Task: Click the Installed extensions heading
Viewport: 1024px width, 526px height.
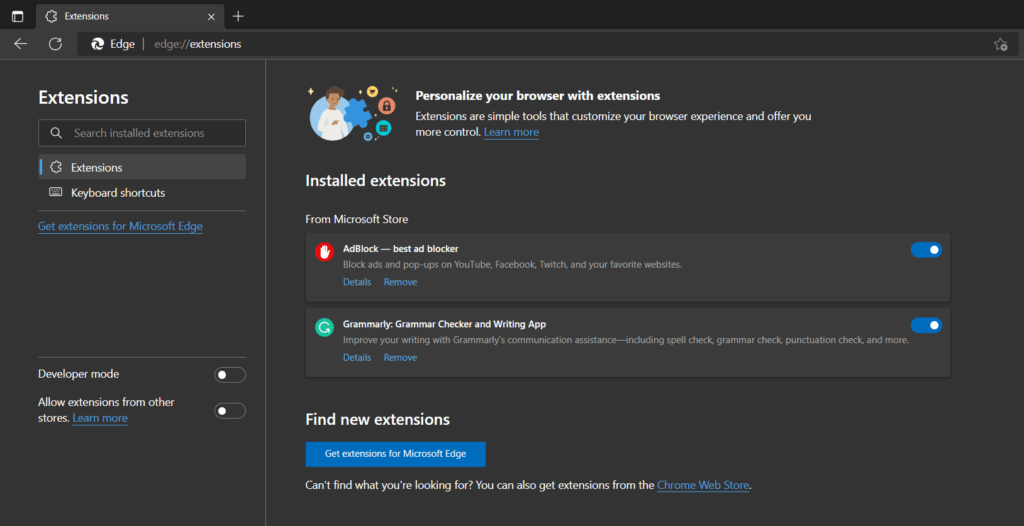Action: [376, 181]
